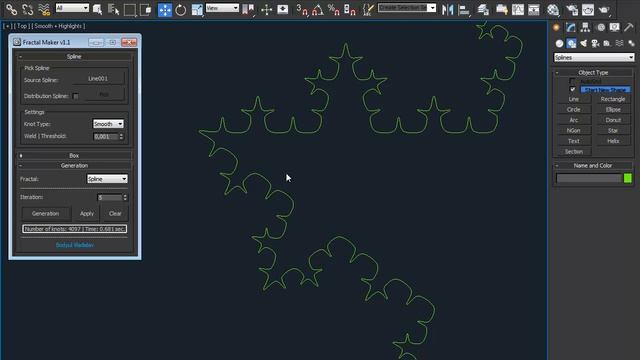This screenshot has width=640, height=360.
Task: Open Render Setup icon
Action: tap(572, 9)
